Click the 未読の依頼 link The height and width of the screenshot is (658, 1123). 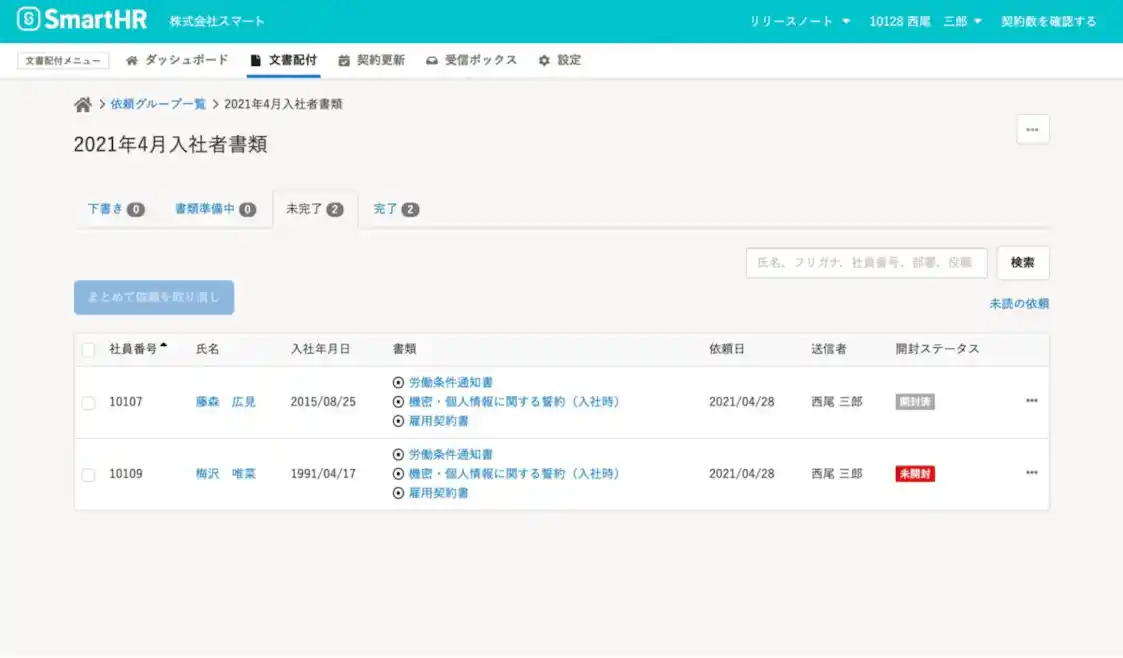1019,304
